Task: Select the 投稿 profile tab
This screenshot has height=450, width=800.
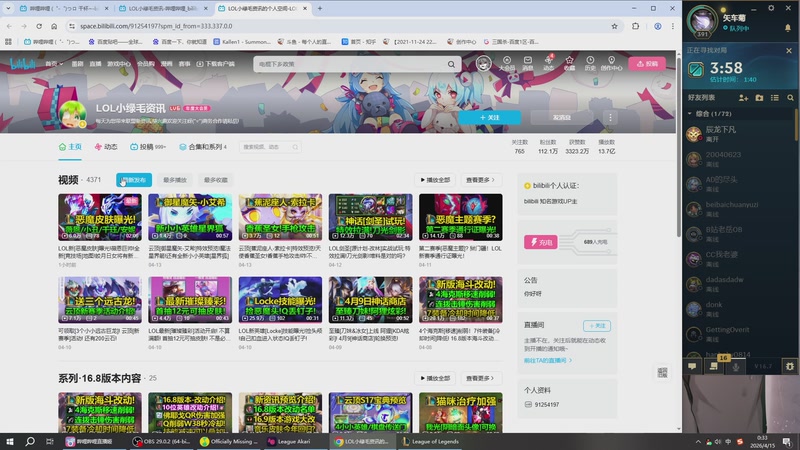Action: click(147, 147)
